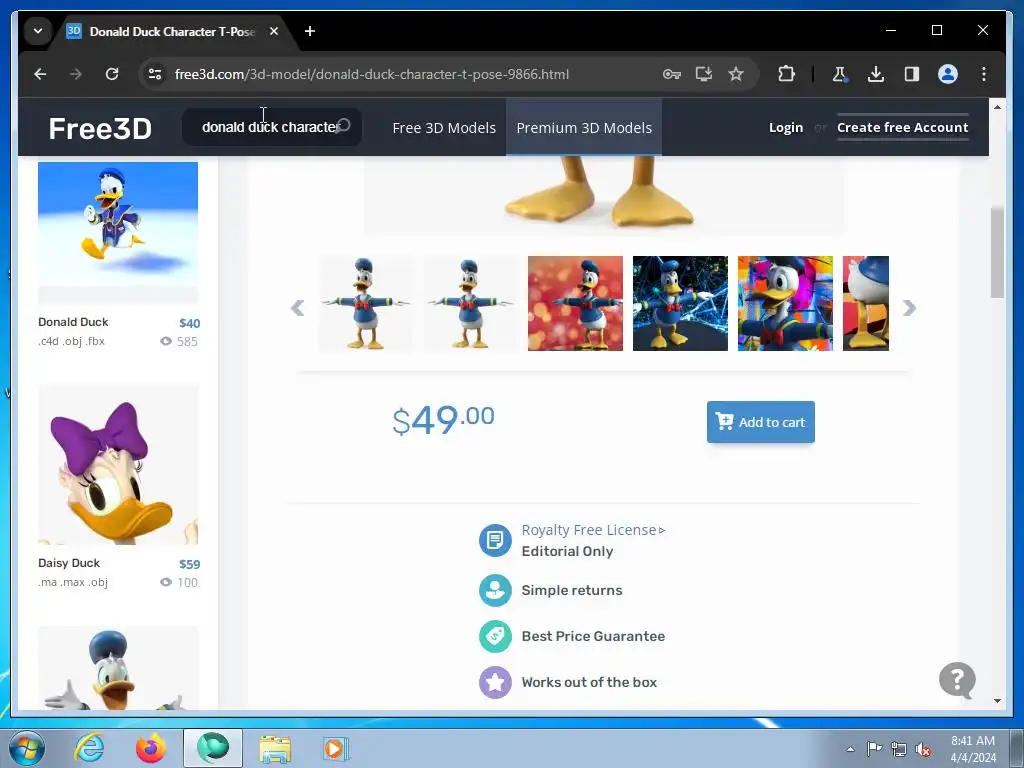Select first T-pose thumbnail on white
1024x768 pixels.
[x=366, y=304]
